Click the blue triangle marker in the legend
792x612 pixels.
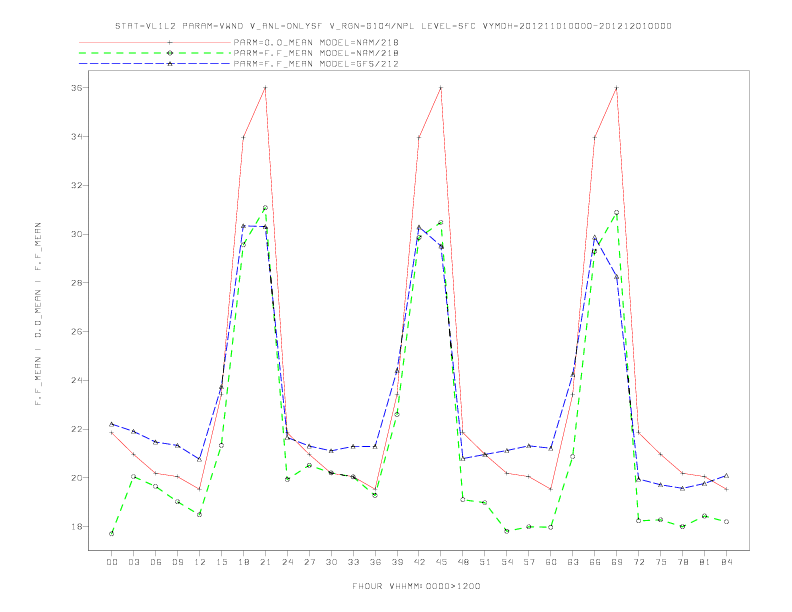170,64
